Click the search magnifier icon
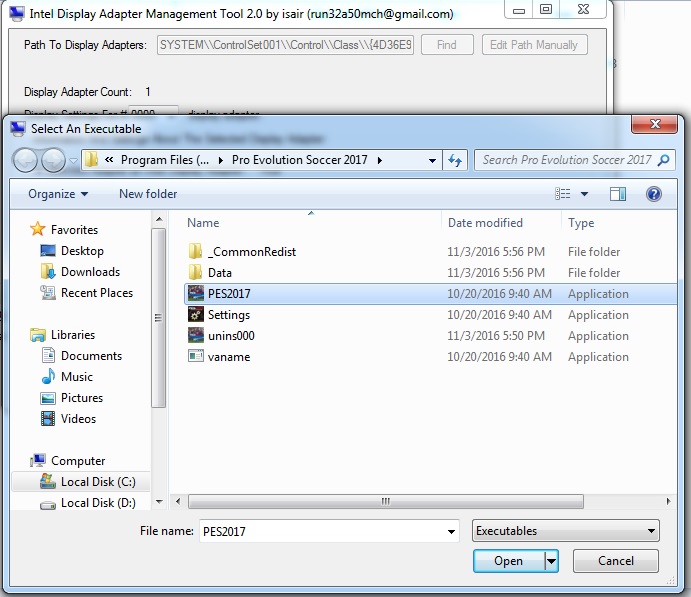This screenshot has height=597, width=691. pyautogui.click(x=663, y=160)
